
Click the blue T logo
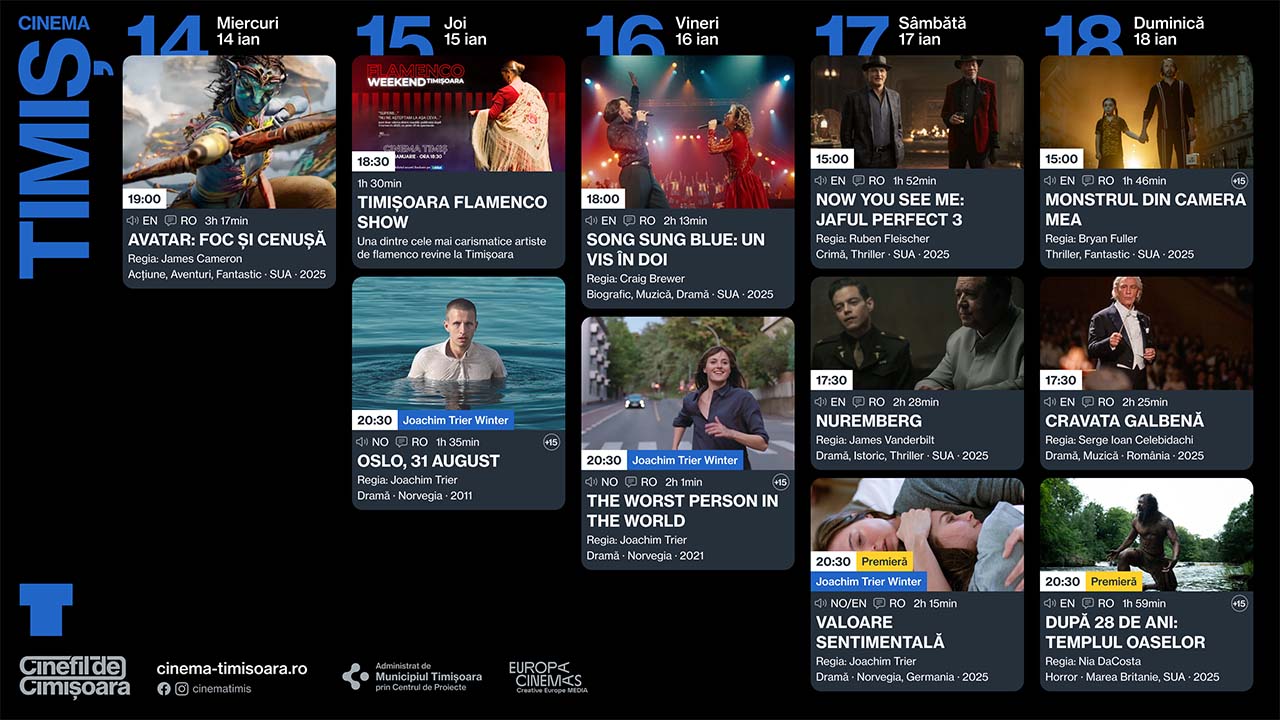46,610
